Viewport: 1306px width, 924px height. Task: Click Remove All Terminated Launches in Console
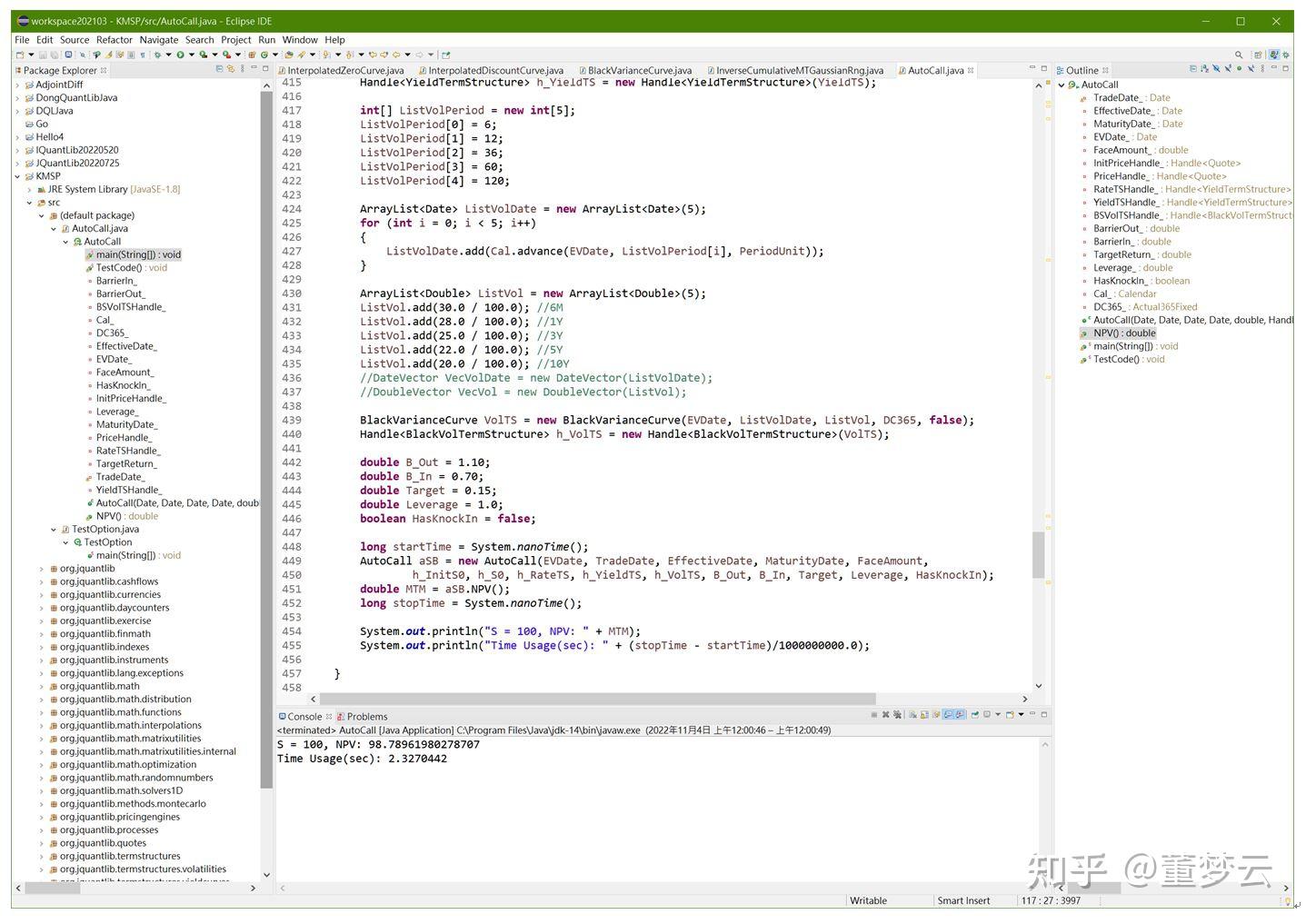pyautogui.click(x=897, y=715)
